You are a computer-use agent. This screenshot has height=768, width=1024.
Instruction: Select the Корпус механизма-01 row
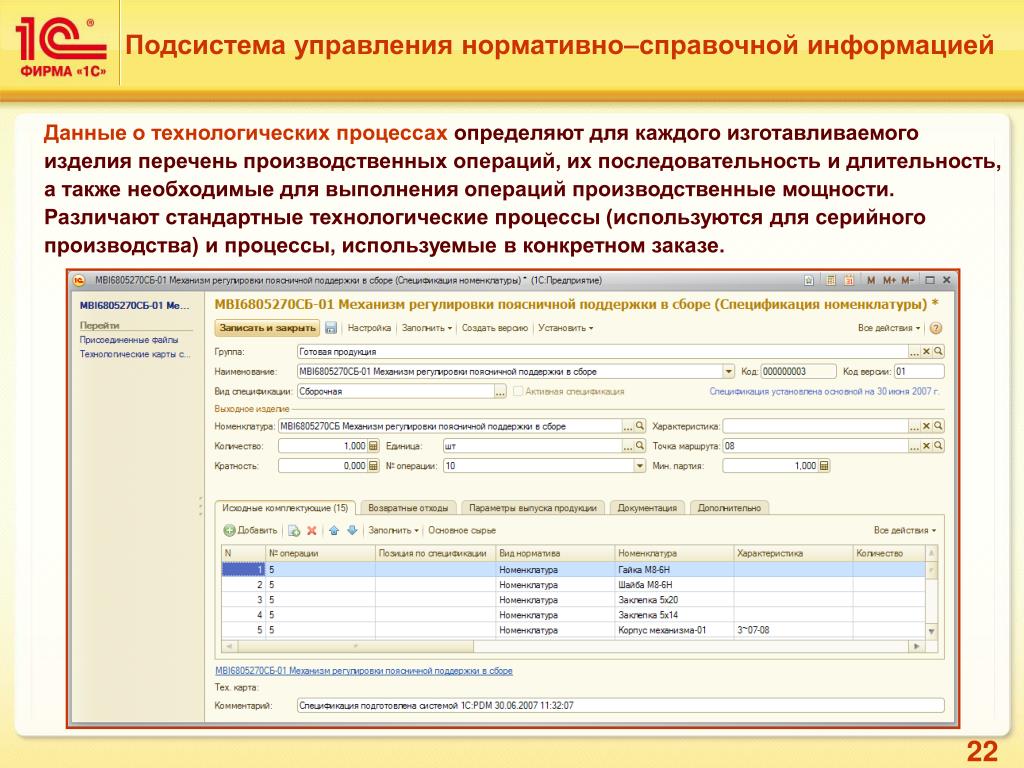pyautogui.click(x=573, y=630)
